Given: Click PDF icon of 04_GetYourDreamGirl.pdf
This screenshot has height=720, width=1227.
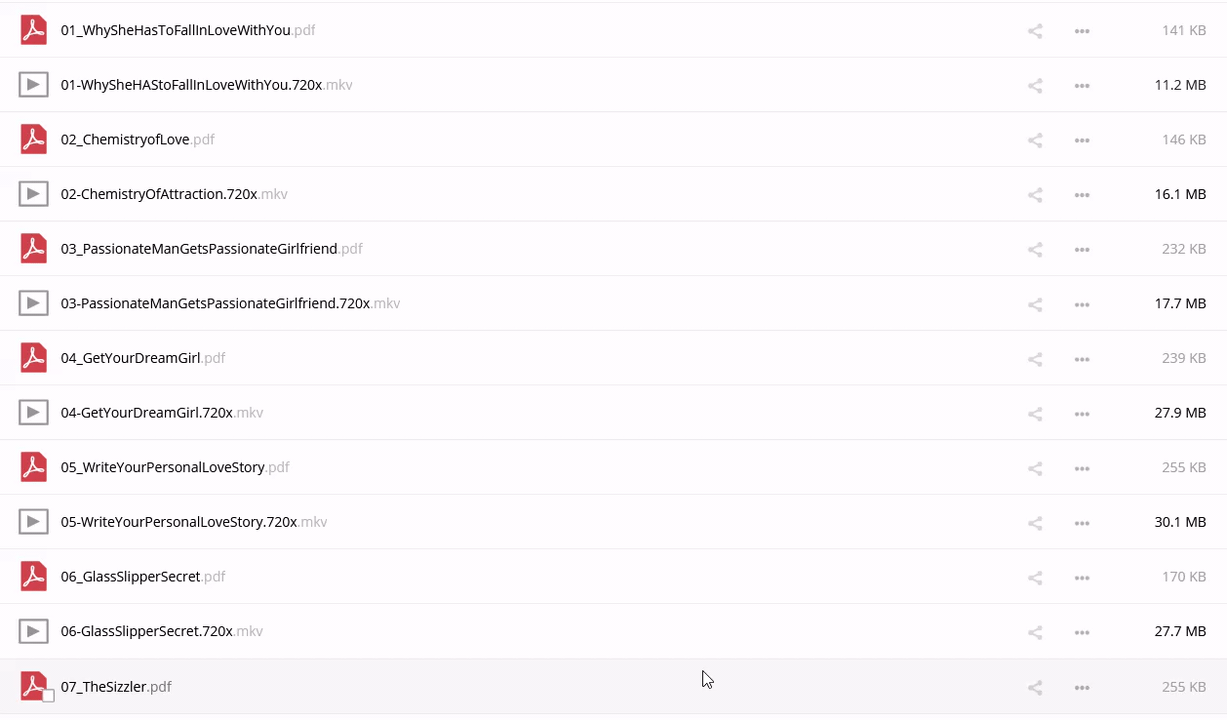Looking at the screenshot, I should click(34, 358).
